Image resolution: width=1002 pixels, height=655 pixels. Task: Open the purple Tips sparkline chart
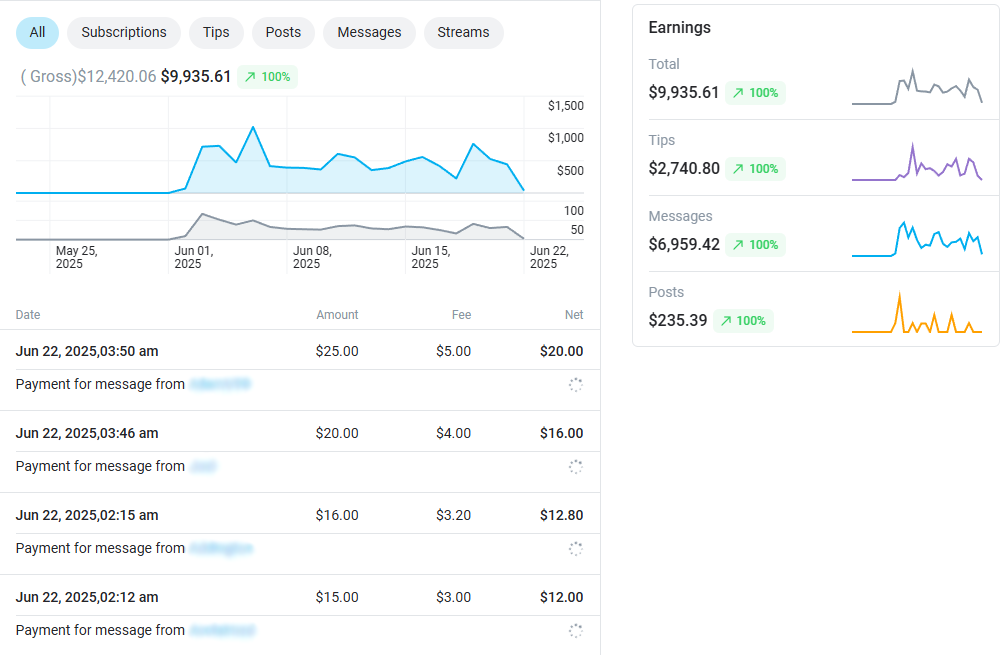[916, 164]
